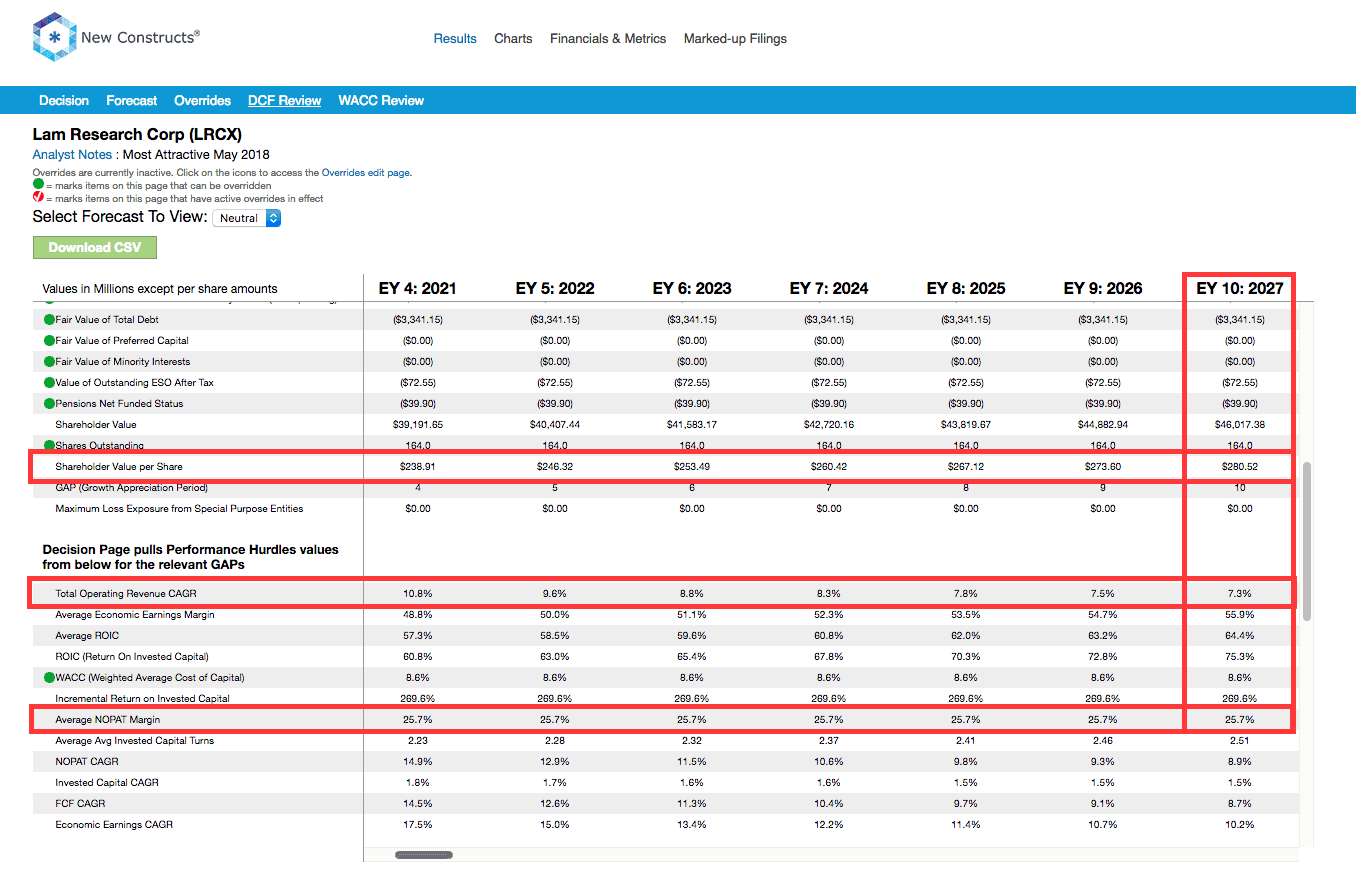Click the Shareholder Value row label
The width and height of the screenshot is (1356, 891).
pyautogui.click(x=96, y=425)
